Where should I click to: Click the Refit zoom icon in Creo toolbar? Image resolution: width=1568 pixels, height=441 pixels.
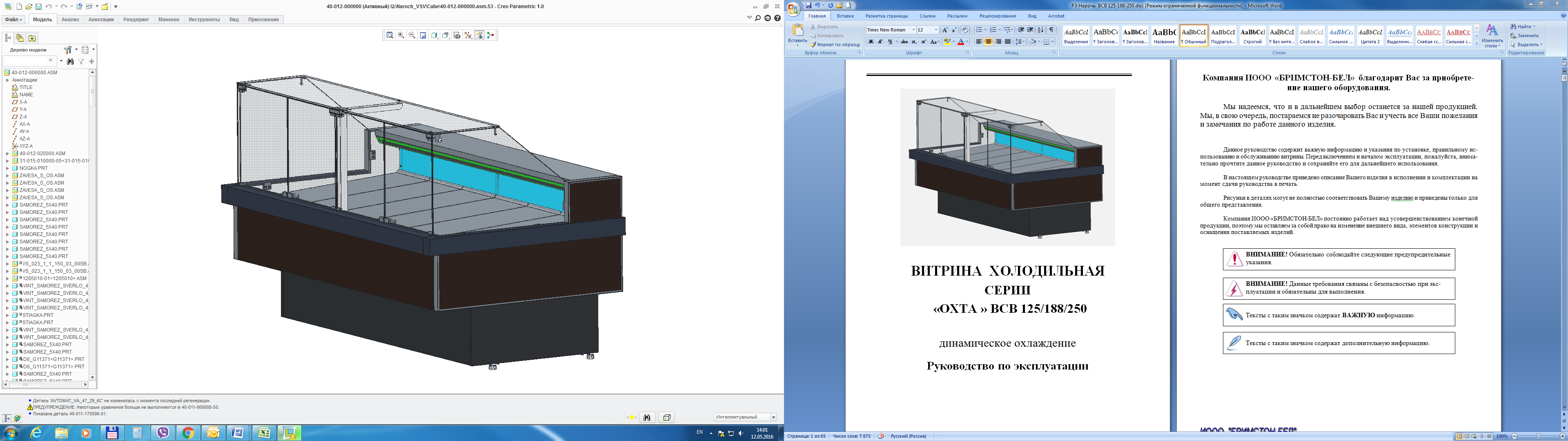390,36
